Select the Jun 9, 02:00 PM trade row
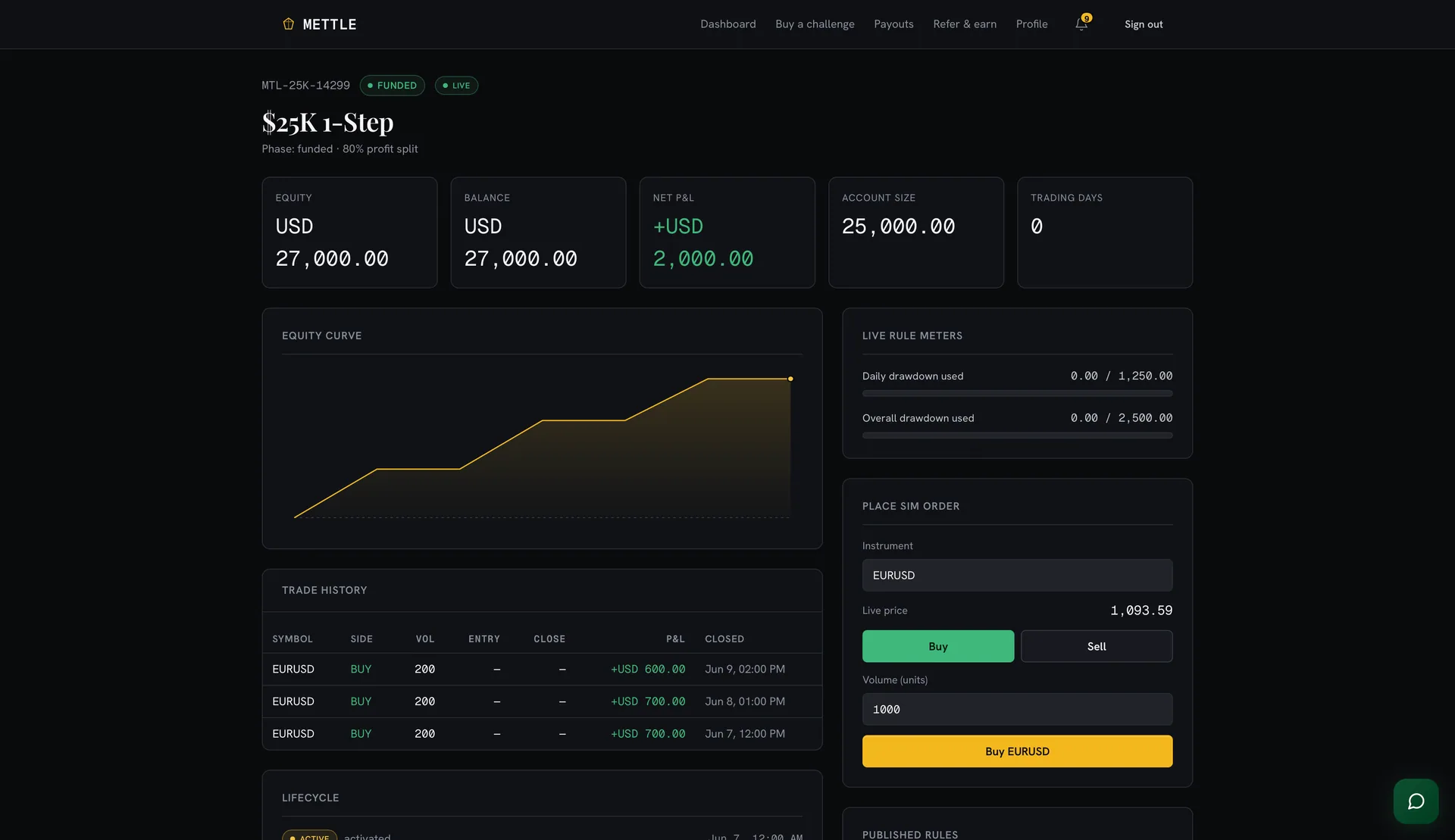 pyautogui.click(x=542, y=670)
